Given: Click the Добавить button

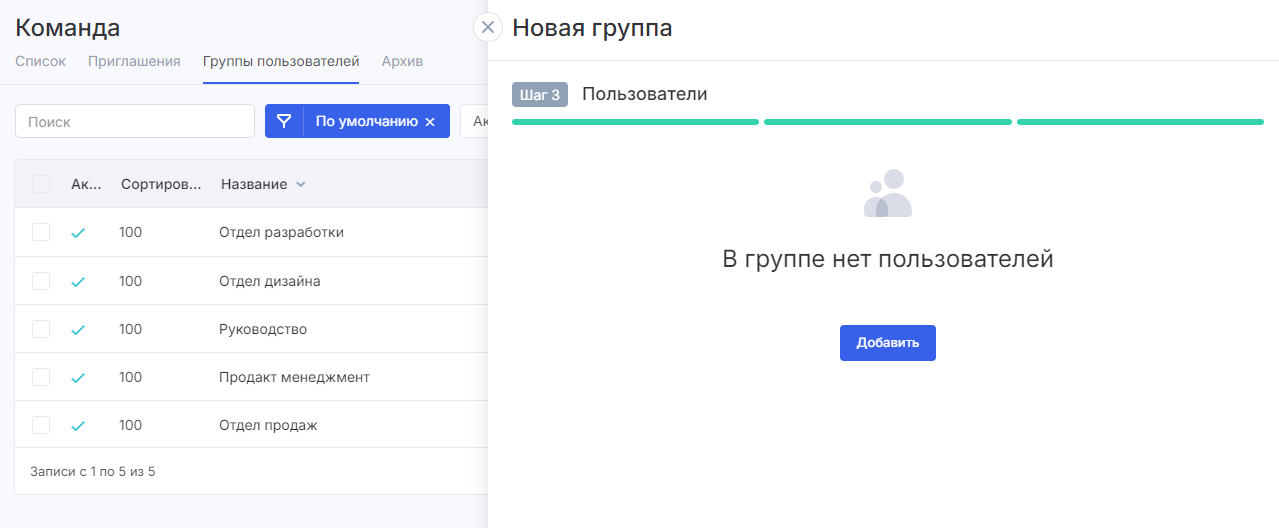Looking at the screenshot, I should pyautogui.click(x=888, y=342).
